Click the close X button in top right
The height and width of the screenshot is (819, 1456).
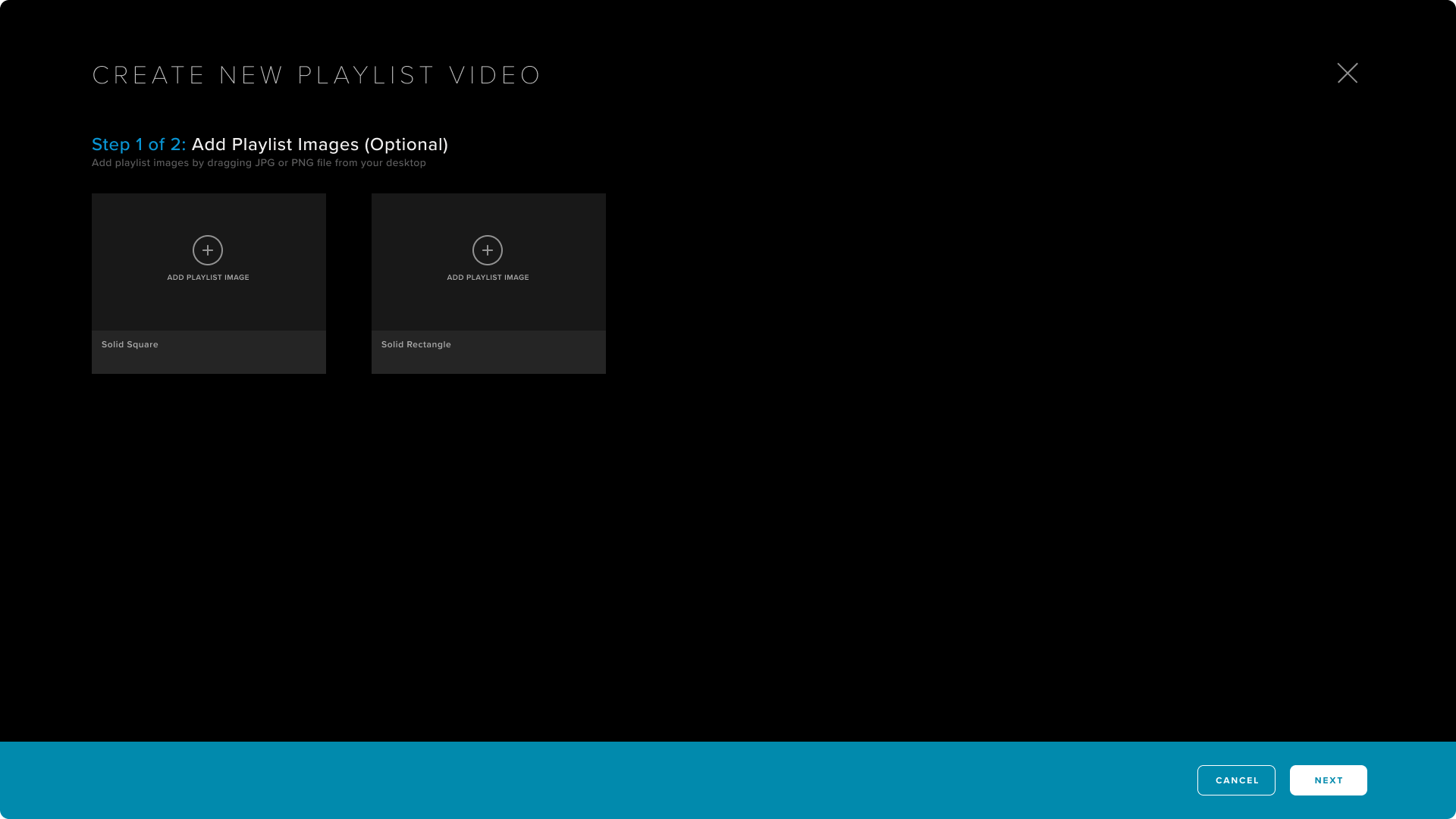pos(1347,73)
